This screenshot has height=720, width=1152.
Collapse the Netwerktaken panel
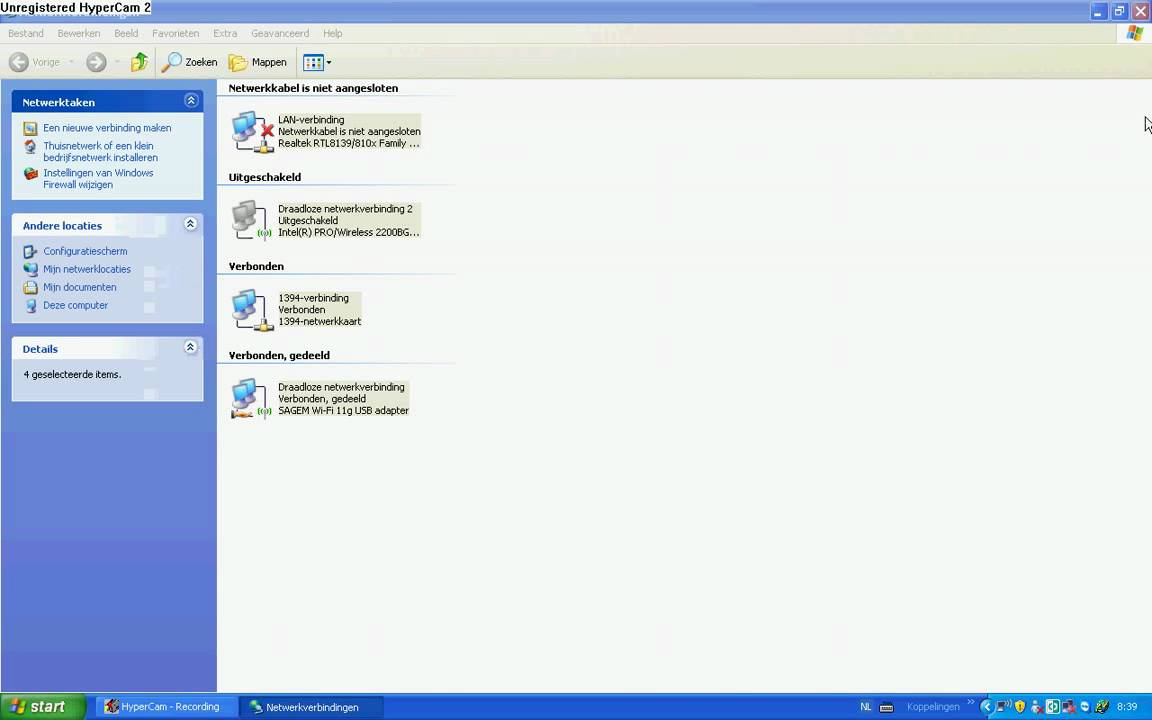[191, 101]
